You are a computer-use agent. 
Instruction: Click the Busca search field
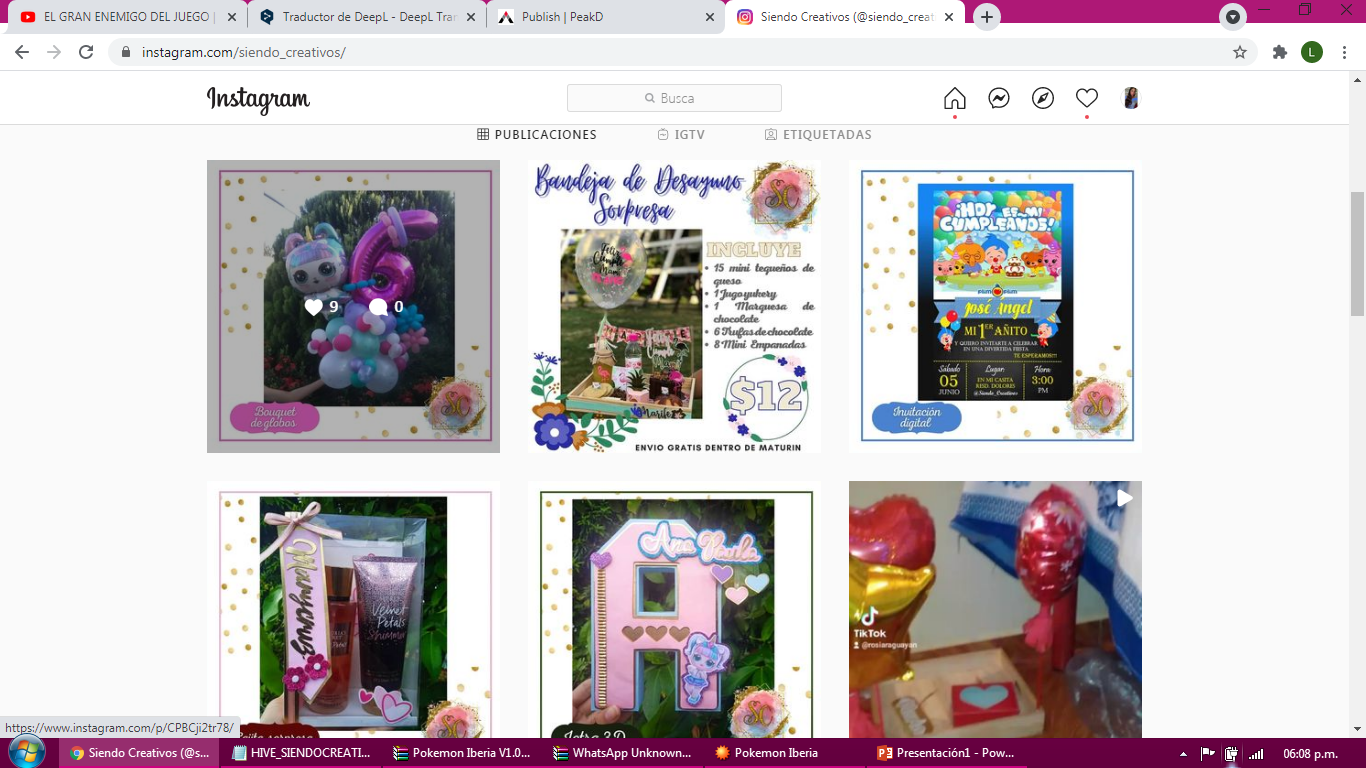click(674, 98)
